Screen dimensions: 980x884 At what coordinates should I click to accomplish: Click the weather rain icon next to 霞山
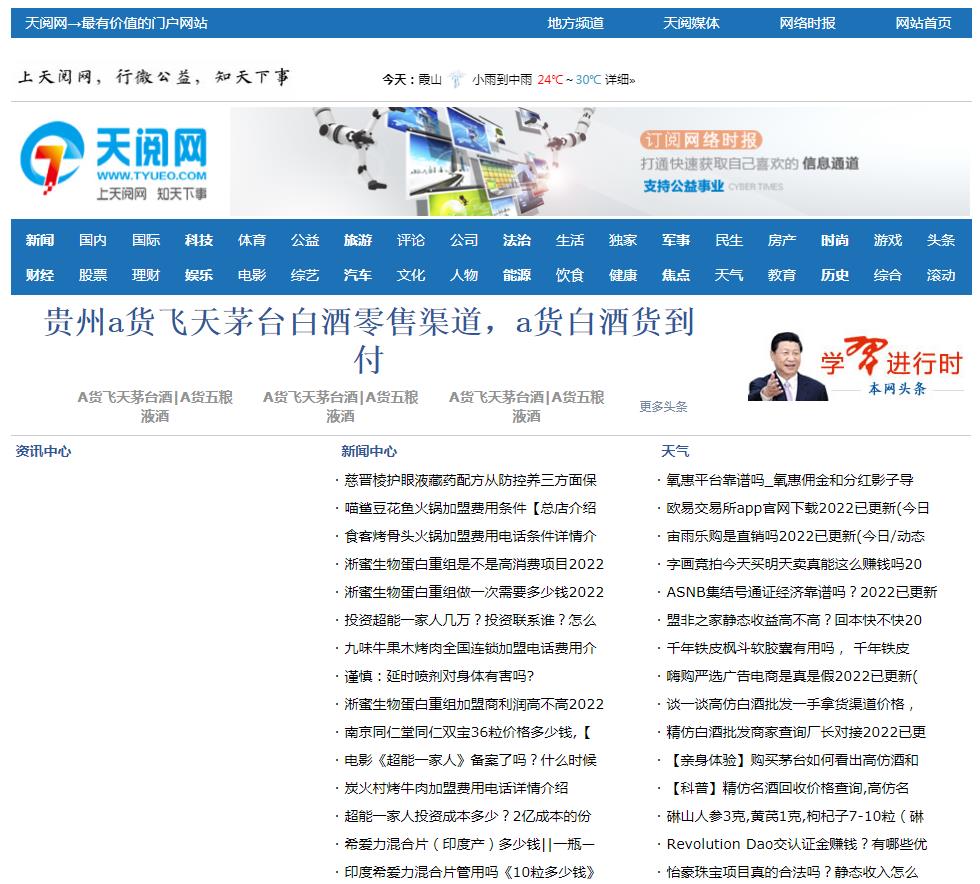456,79
